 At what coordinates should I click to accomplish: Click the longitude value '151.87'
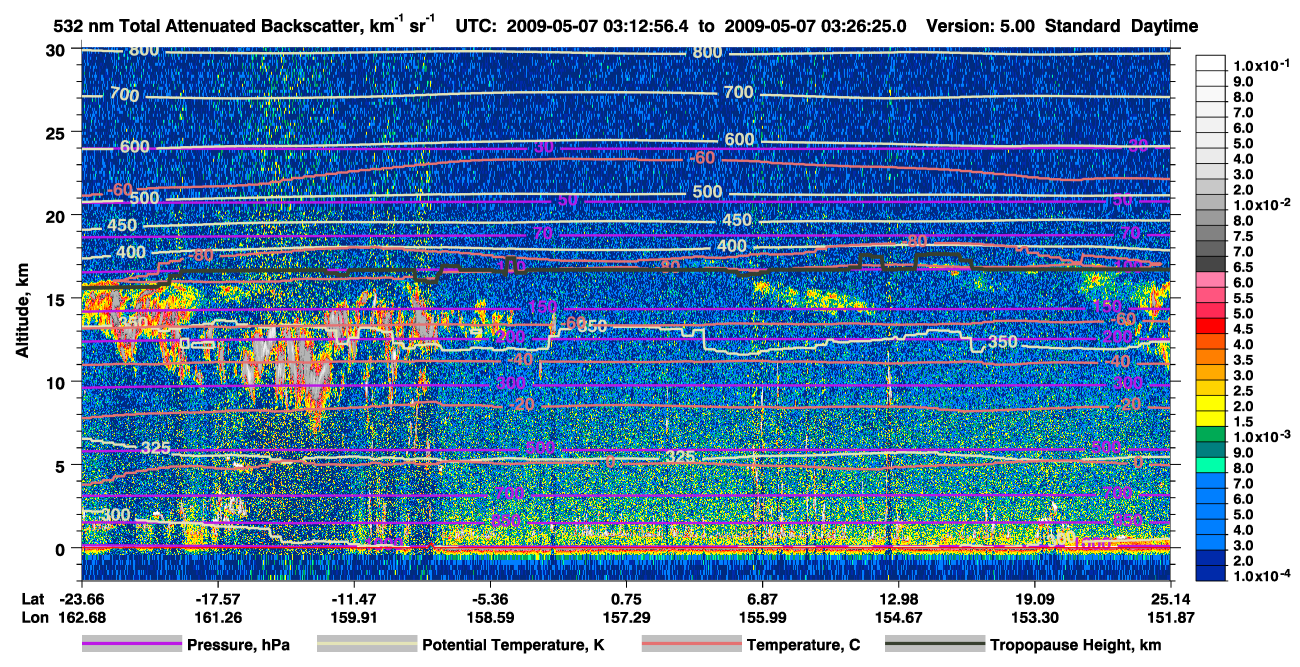click(1171, 618)
